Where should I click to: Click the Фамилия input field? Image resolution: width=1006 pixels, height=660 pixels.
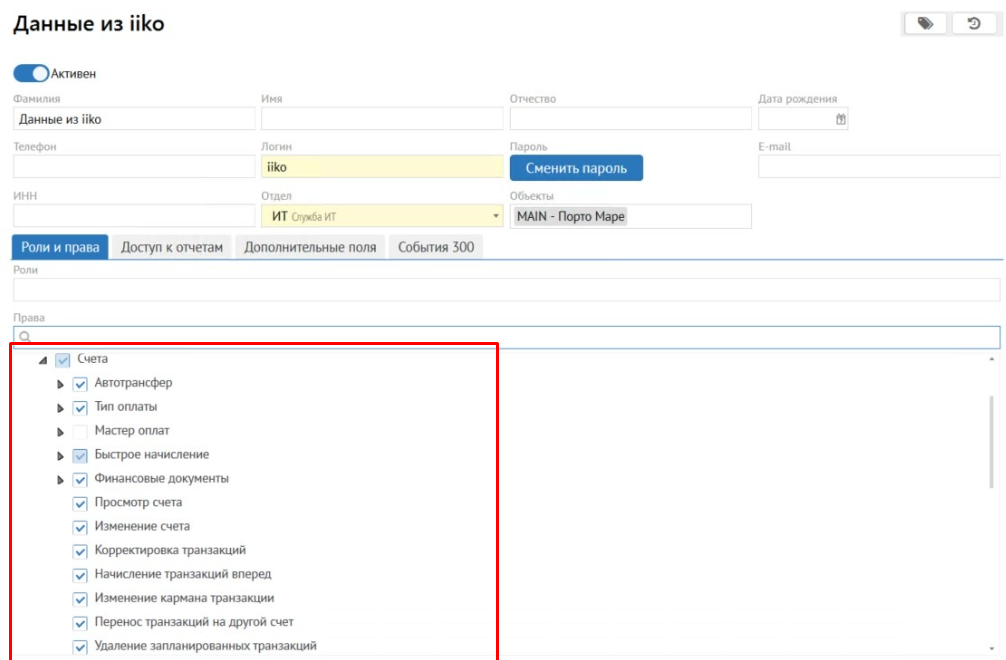[x=134, y=119]
